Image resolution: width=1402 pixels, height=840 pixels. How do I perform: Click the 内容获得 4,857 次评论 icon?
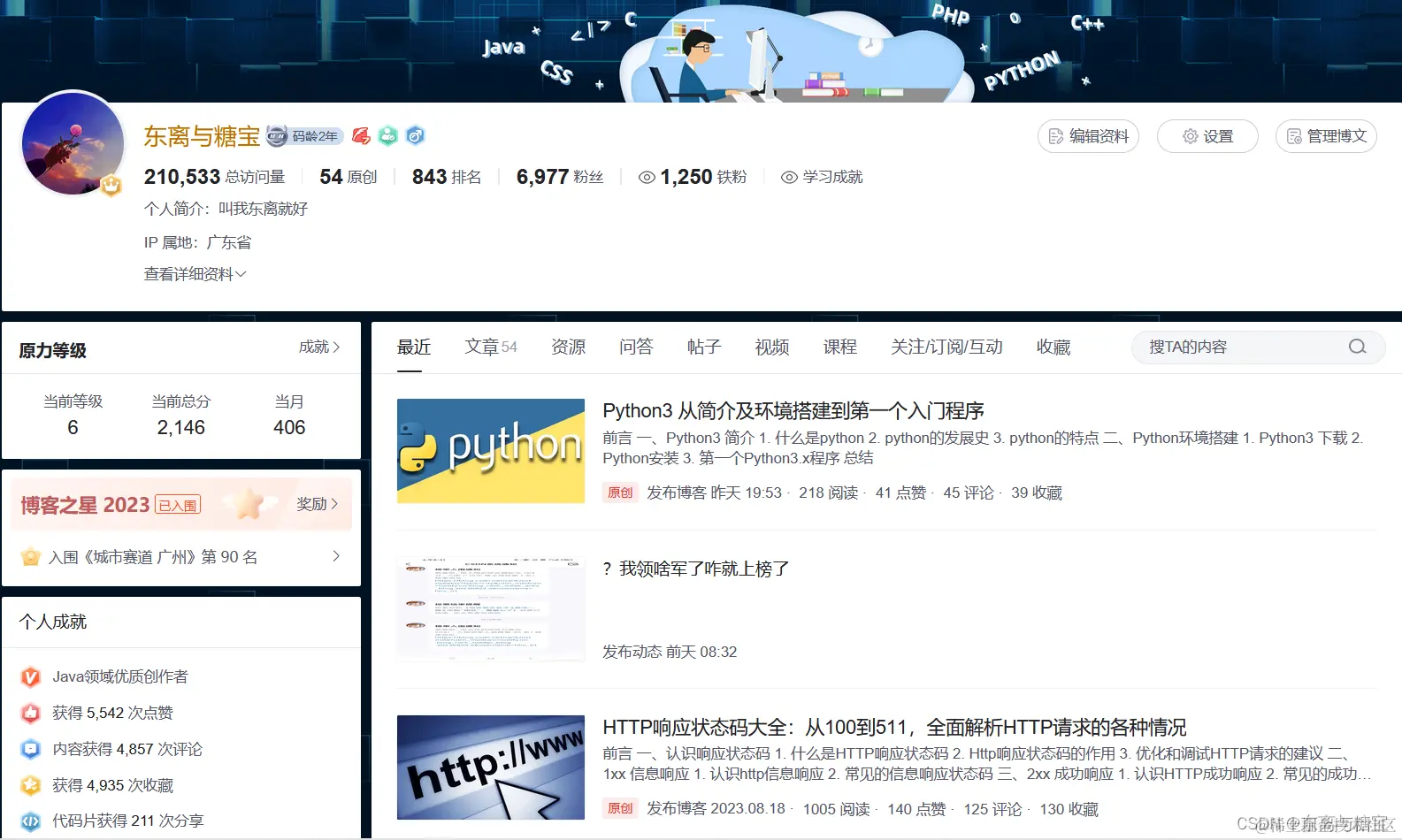click(31, 749)
